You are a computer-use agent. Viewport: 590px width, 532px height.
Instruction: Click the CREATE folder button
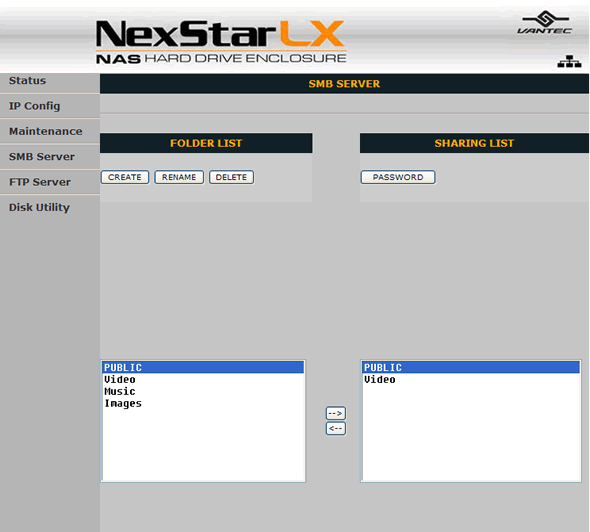125,177
